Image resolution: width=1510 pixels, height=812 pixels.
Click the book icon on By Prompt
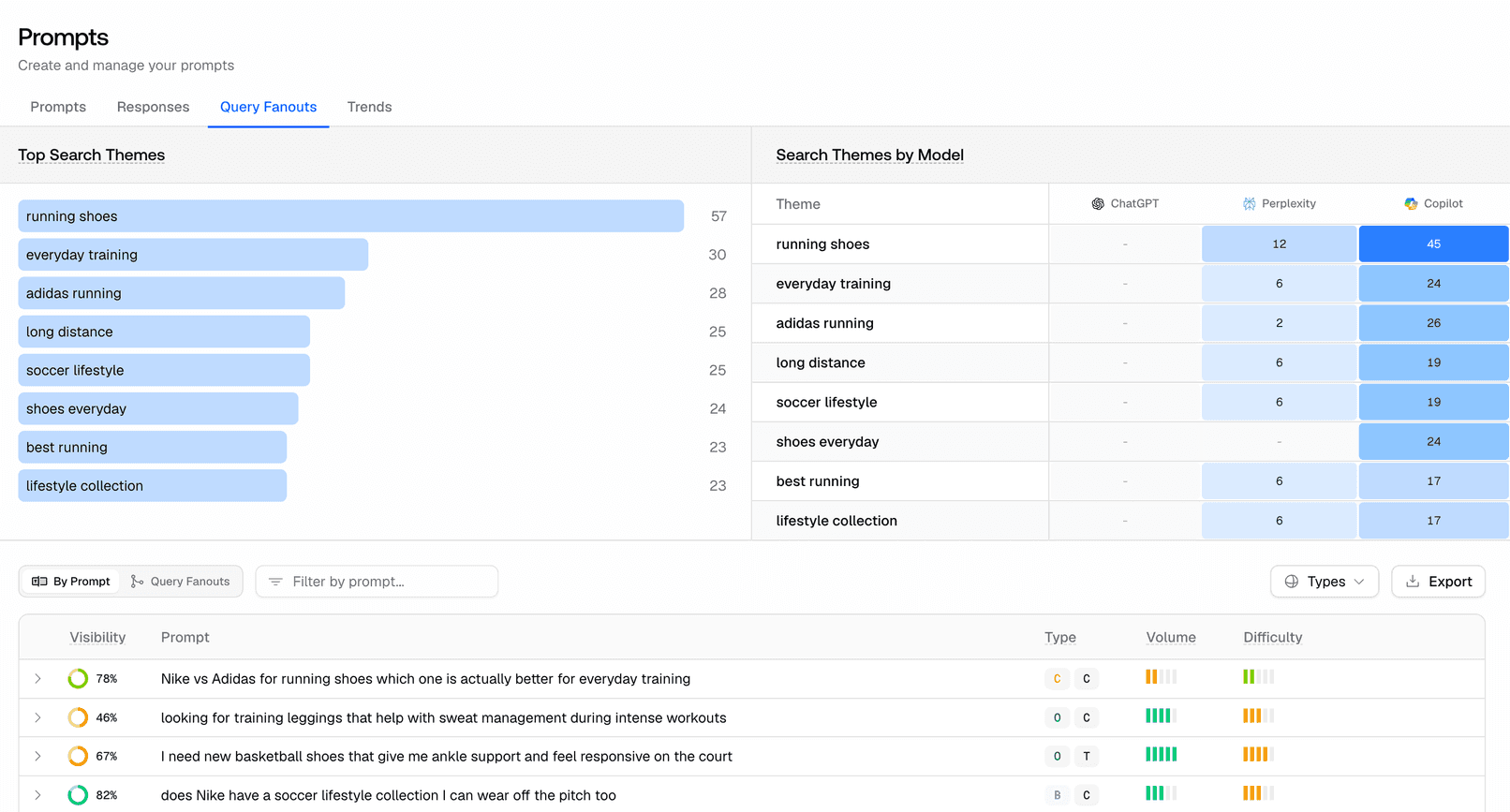pos(39,582)
